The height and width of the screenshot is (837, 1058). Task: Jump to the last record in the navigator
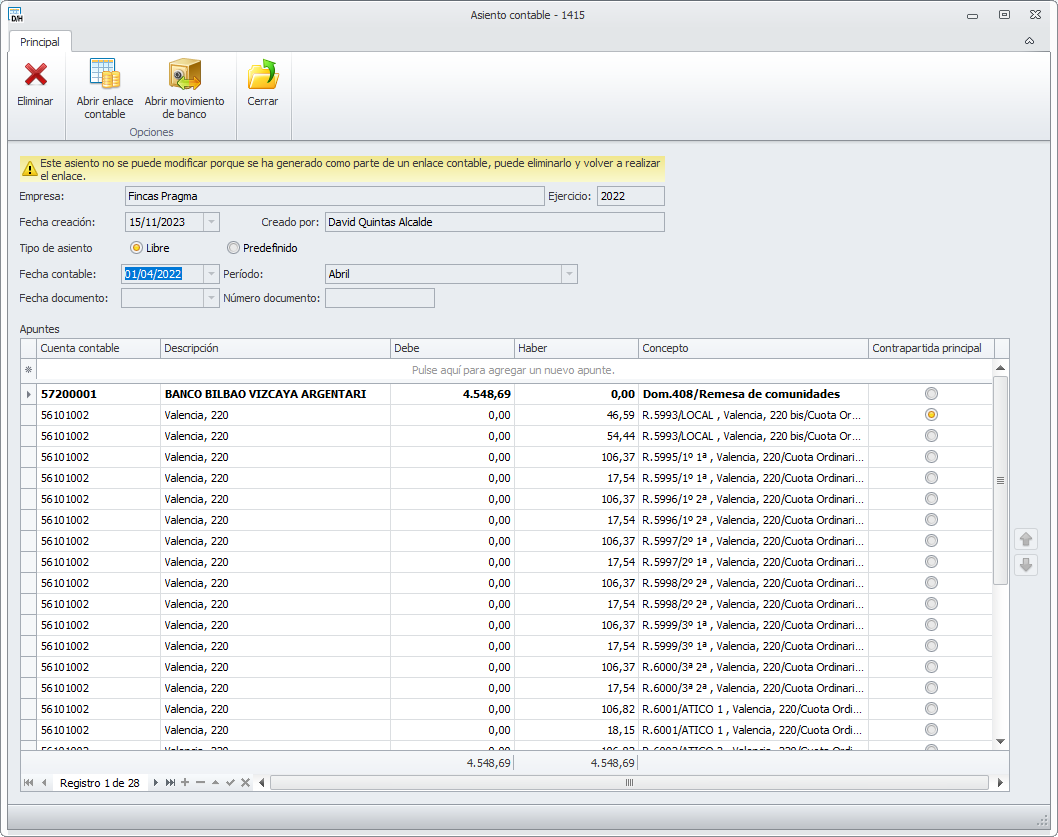click(x=170, y=782)
